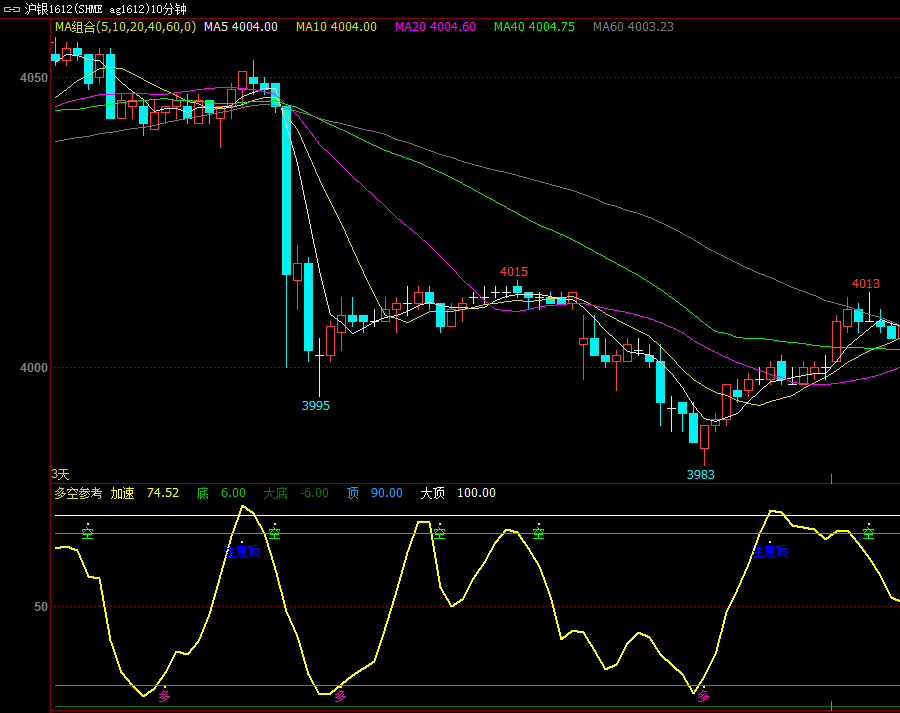The width and height of the screenshot is (900, 713).
Task: Click the rightmost green 空 signal marker
Action: [x=869, y=533]
